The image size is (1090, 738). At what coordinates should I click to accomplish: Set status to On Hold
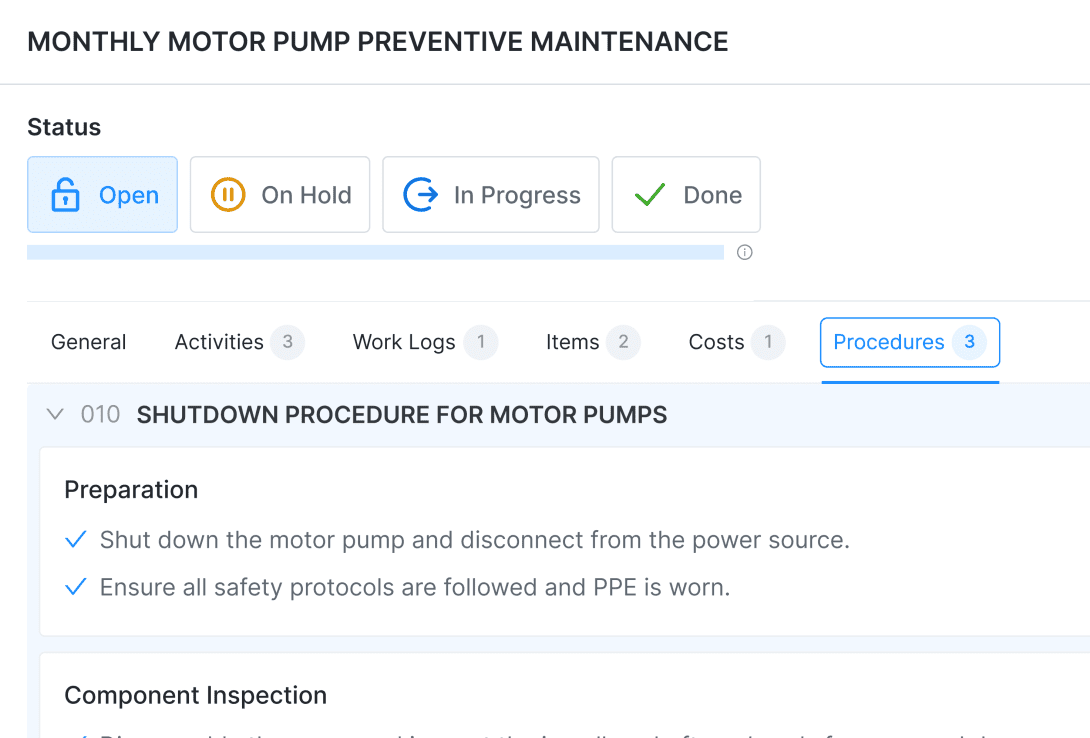[x=280, y=195]
